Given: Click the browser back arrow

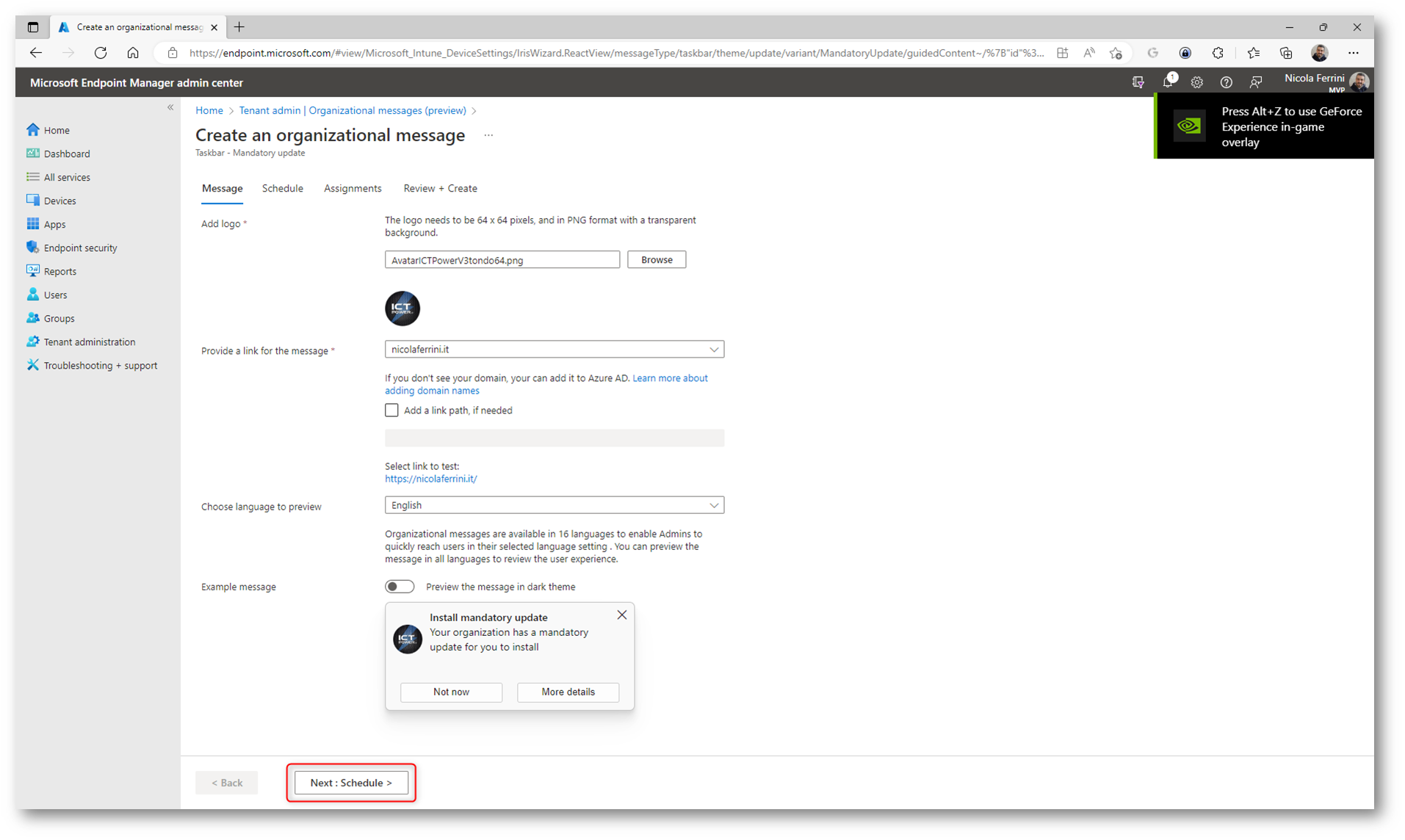Looking at the screenshot, I should coord(35,53).
